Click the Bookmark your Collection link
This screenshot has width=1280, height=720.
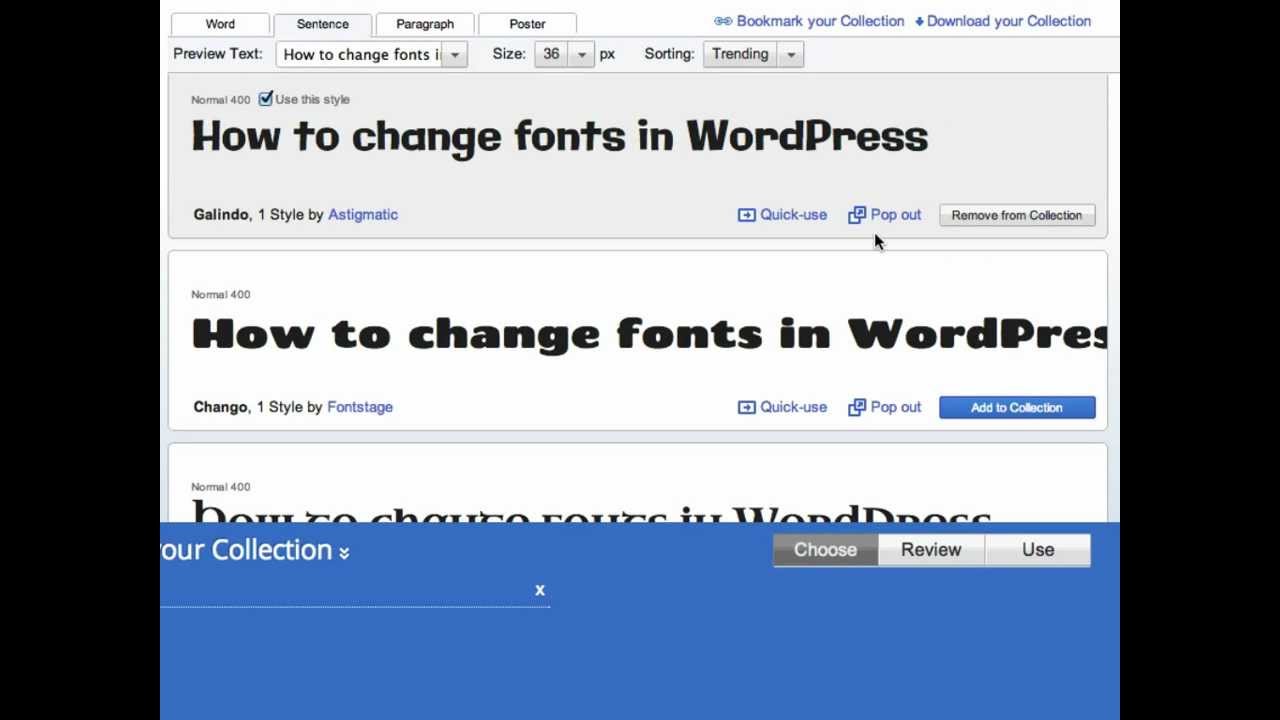820,21
